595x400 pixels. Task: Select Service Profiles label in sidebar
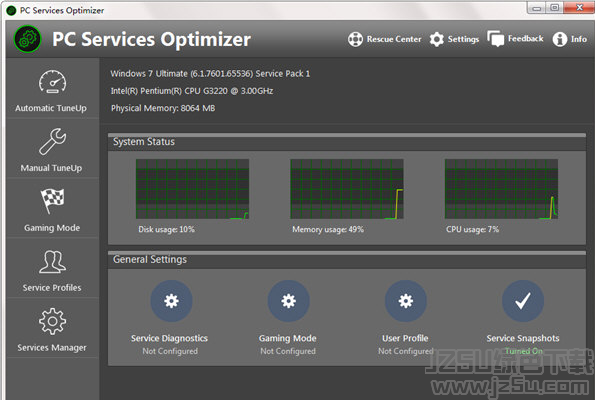coord(52,288)
